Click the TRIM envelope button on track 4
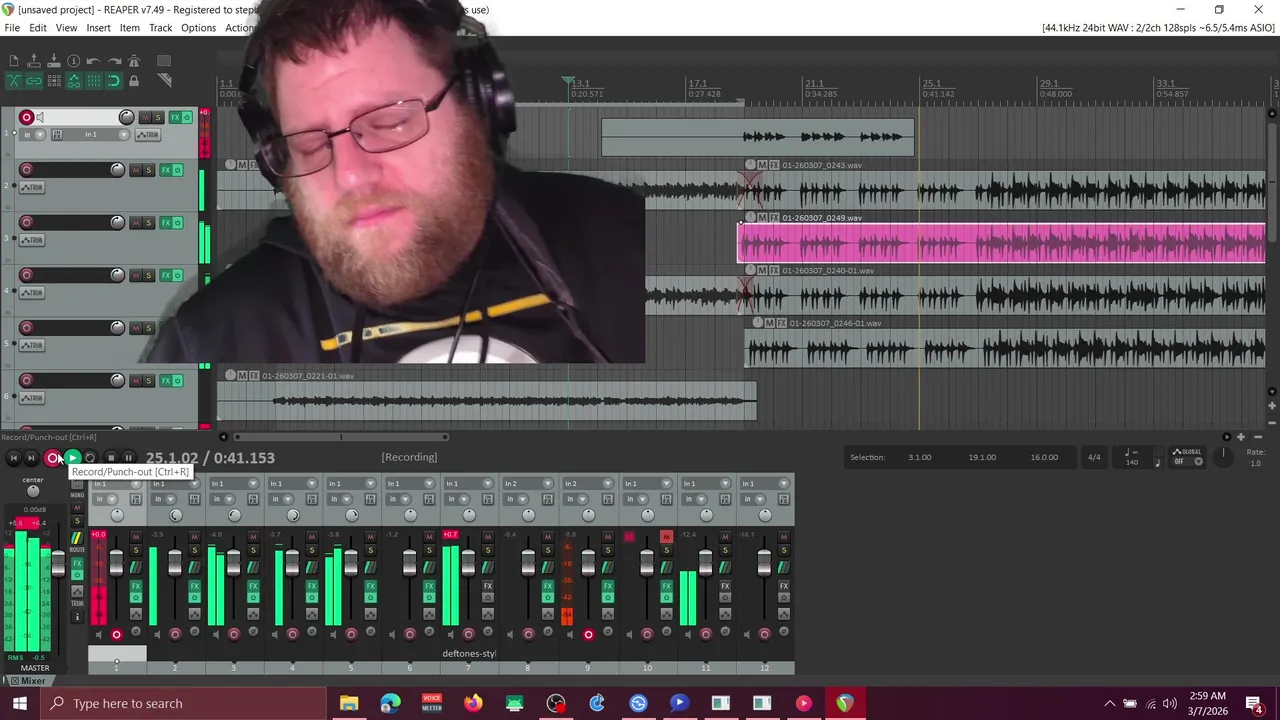 tap(32, 292)
